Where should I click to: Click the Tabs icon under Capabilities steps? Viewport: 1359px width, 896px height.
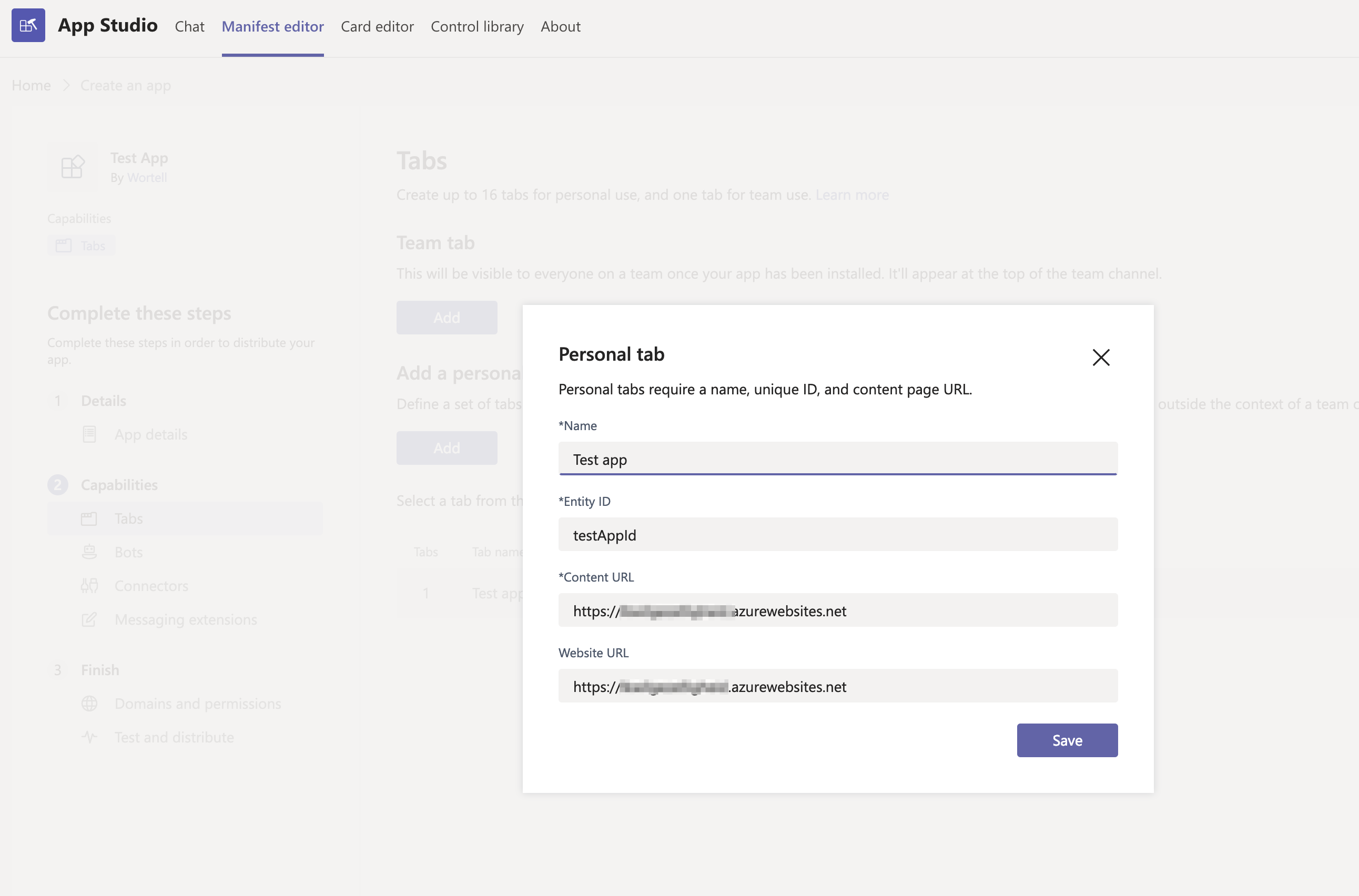pos(90,518)
